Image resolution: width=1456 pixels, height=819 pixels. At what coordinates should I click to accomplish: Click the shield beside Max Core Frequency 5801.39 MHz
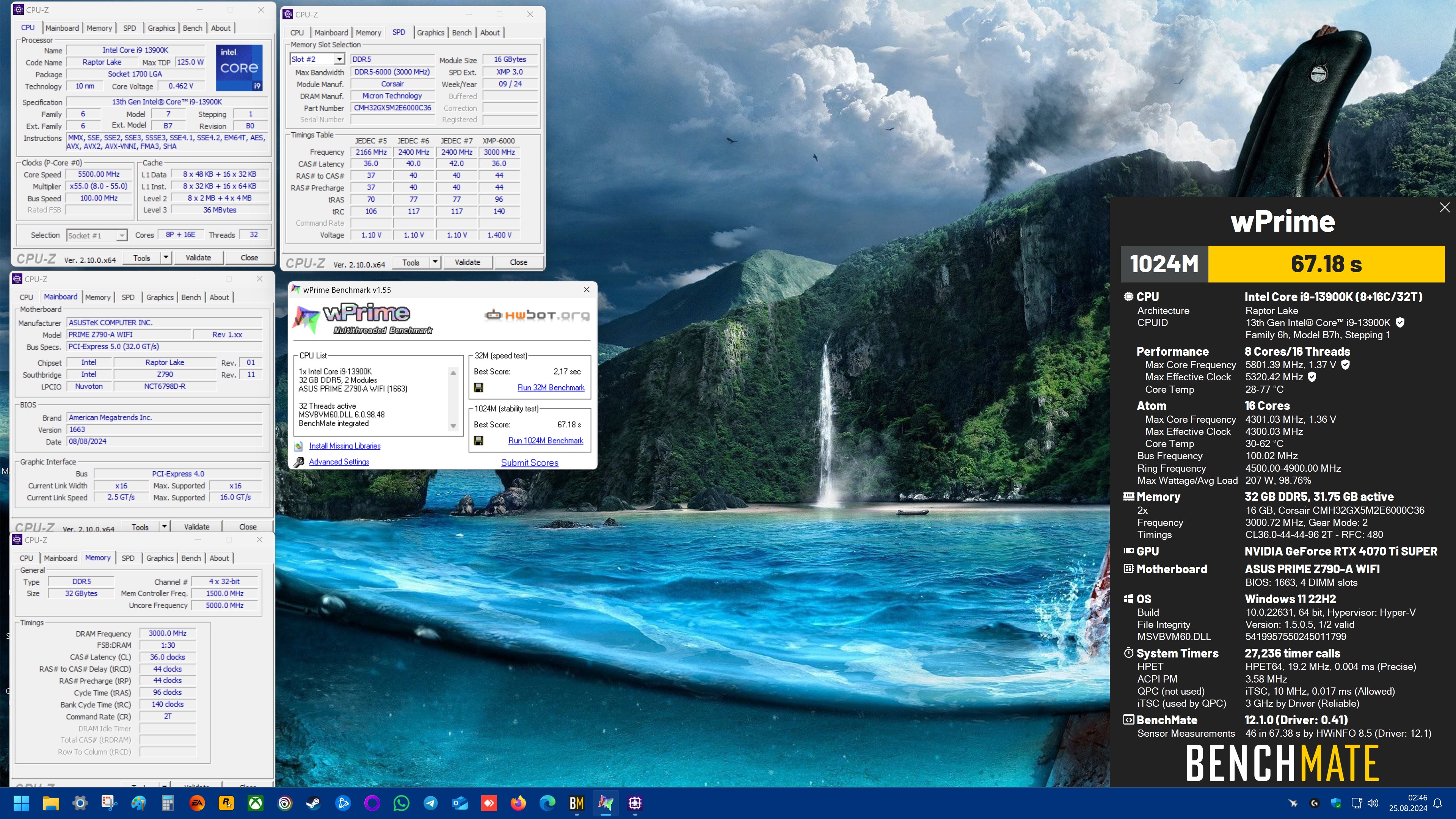coord(1345,364)
